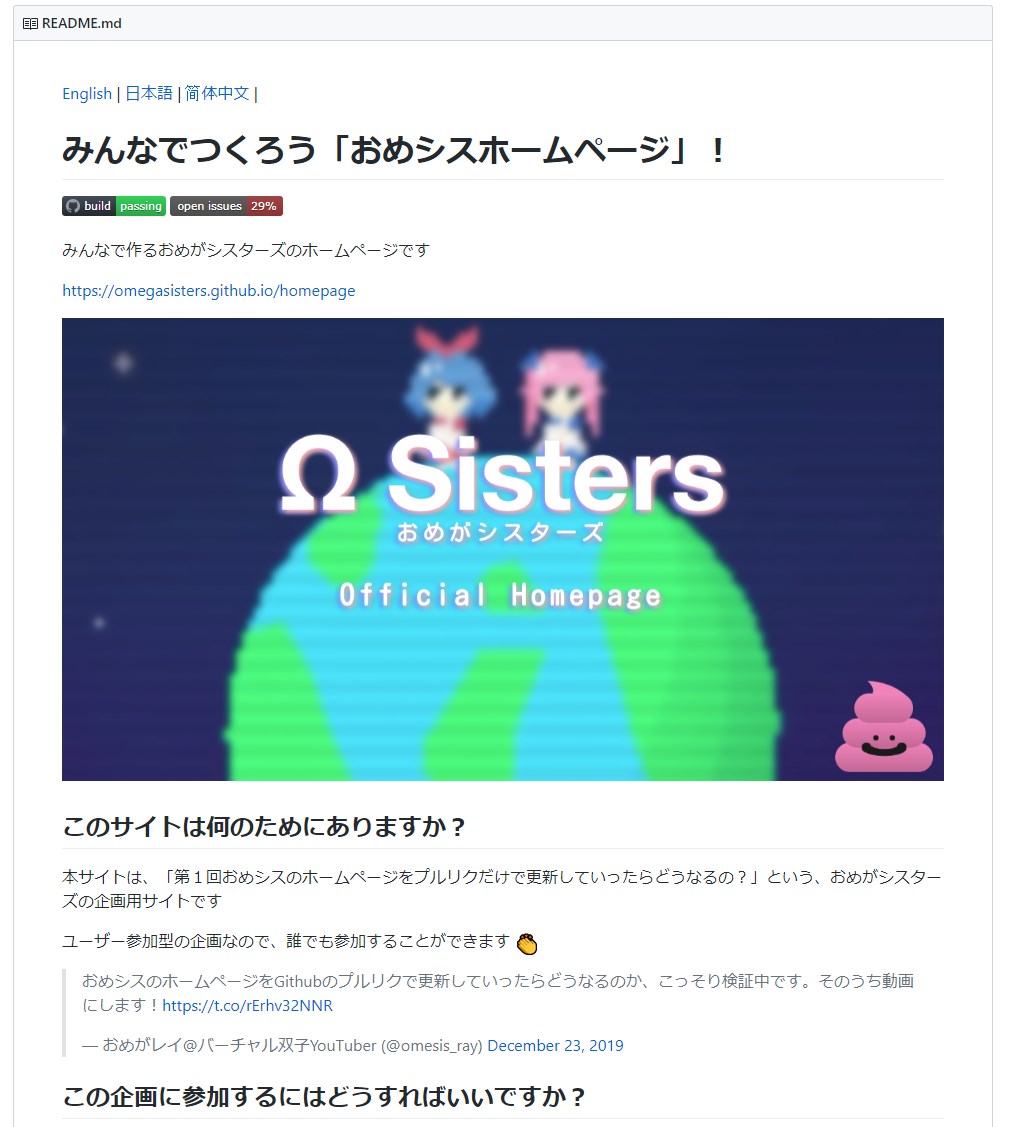
Task: Open the omegasisters.github.io/homepage link
Action: (208, 290)
